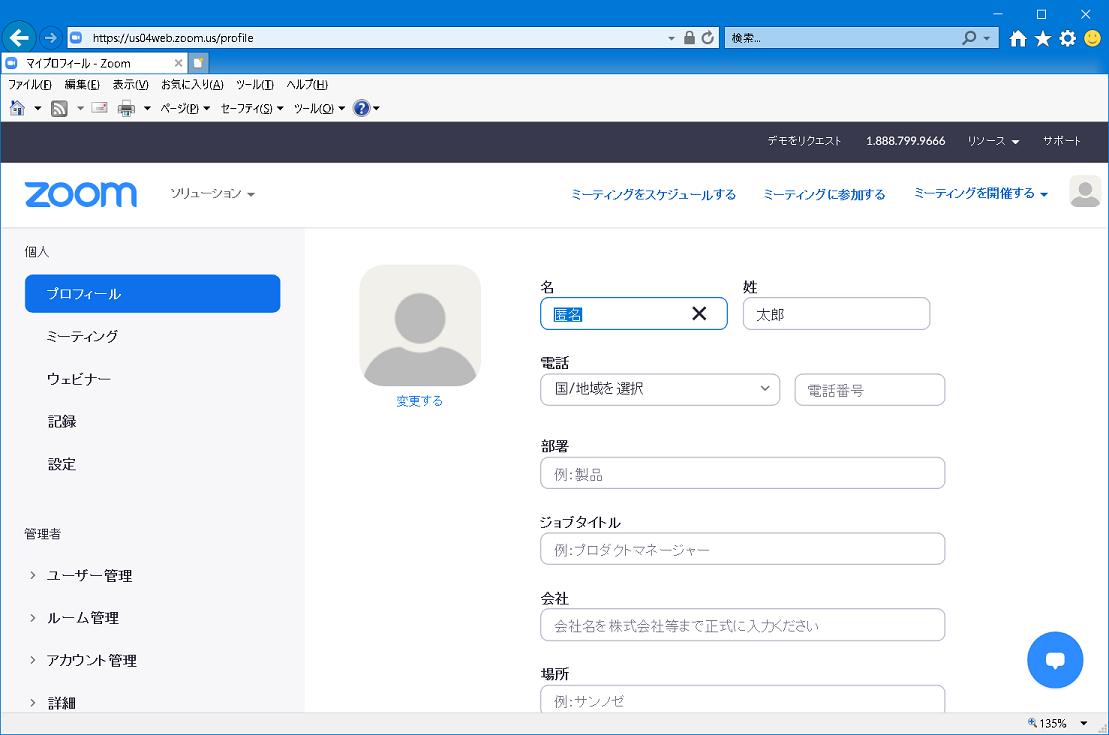The width and height of the screenshot is (1109, 735).
Task: Open favorites star icon
Action: (x=1043, y=38)
